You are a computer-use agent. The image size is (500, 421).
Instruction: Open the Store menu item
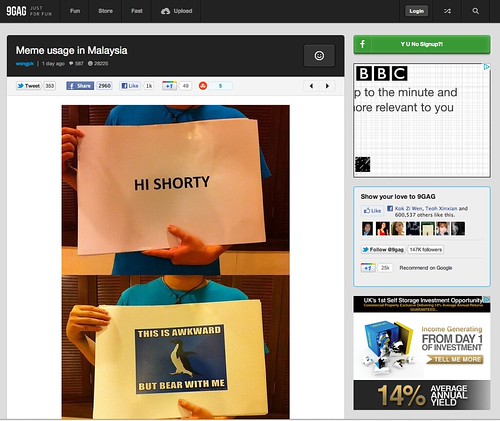(105, 11)
